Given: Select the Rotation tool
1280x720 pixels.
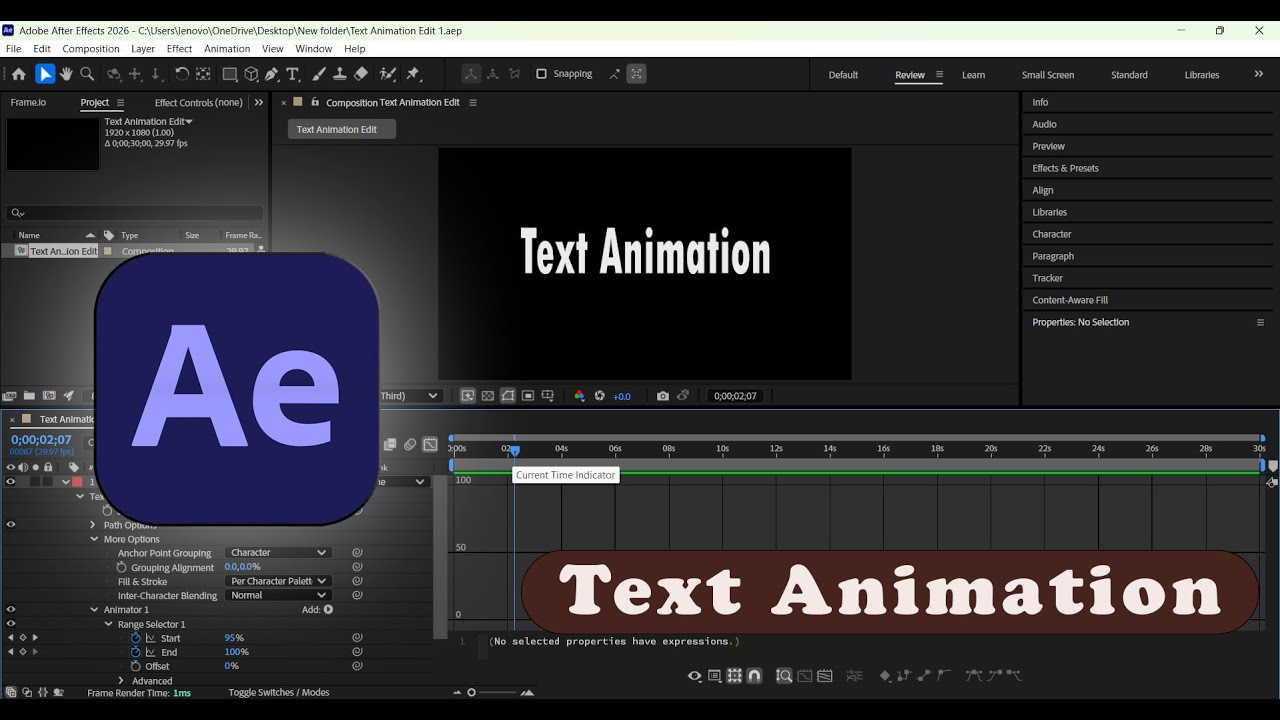Looking at the screenshot, I should click(182, 74).
